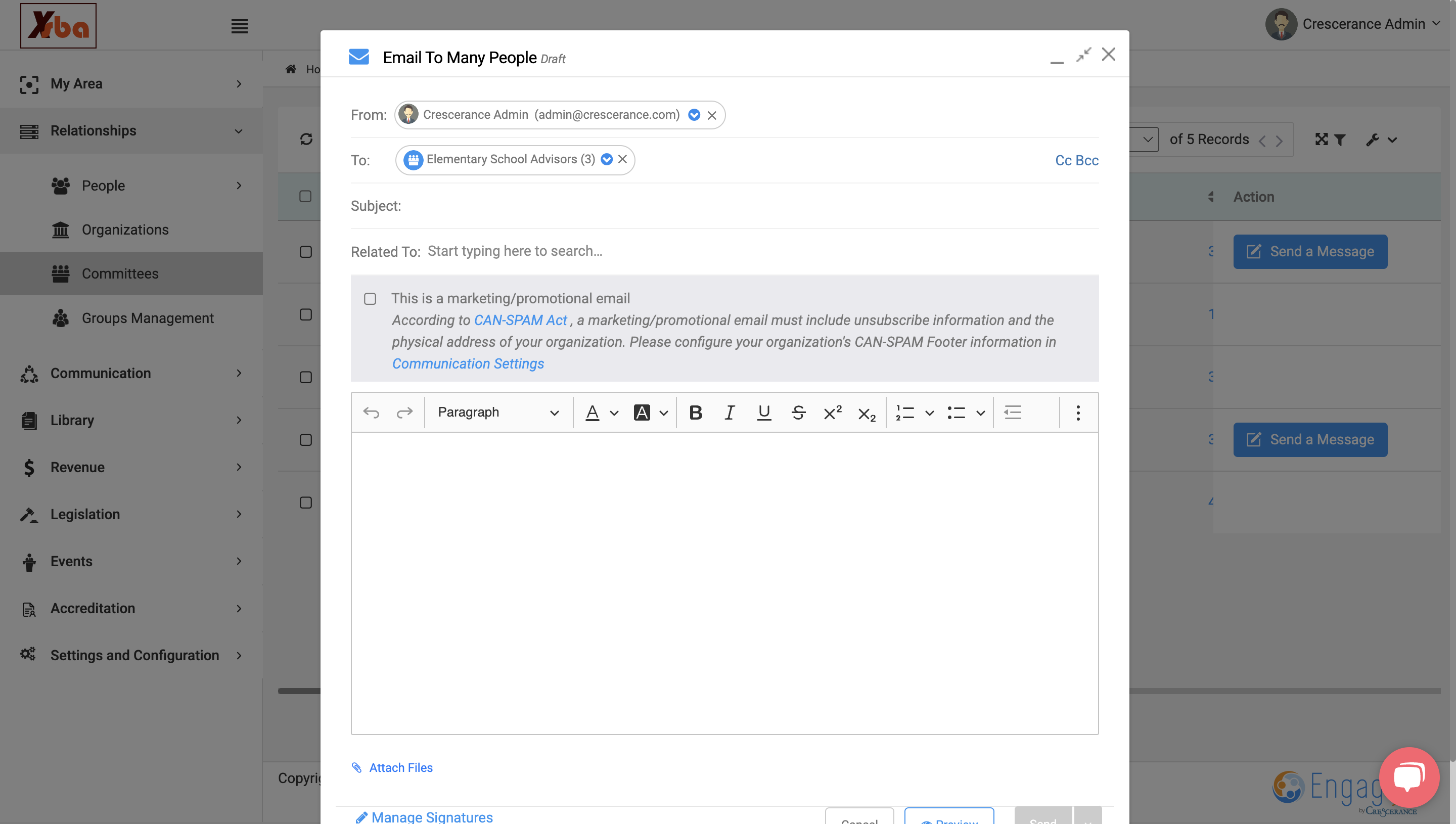This screenshot has width=1456, height=824.
Task: Expand the Legislation menu
Action: pos(131,514)
